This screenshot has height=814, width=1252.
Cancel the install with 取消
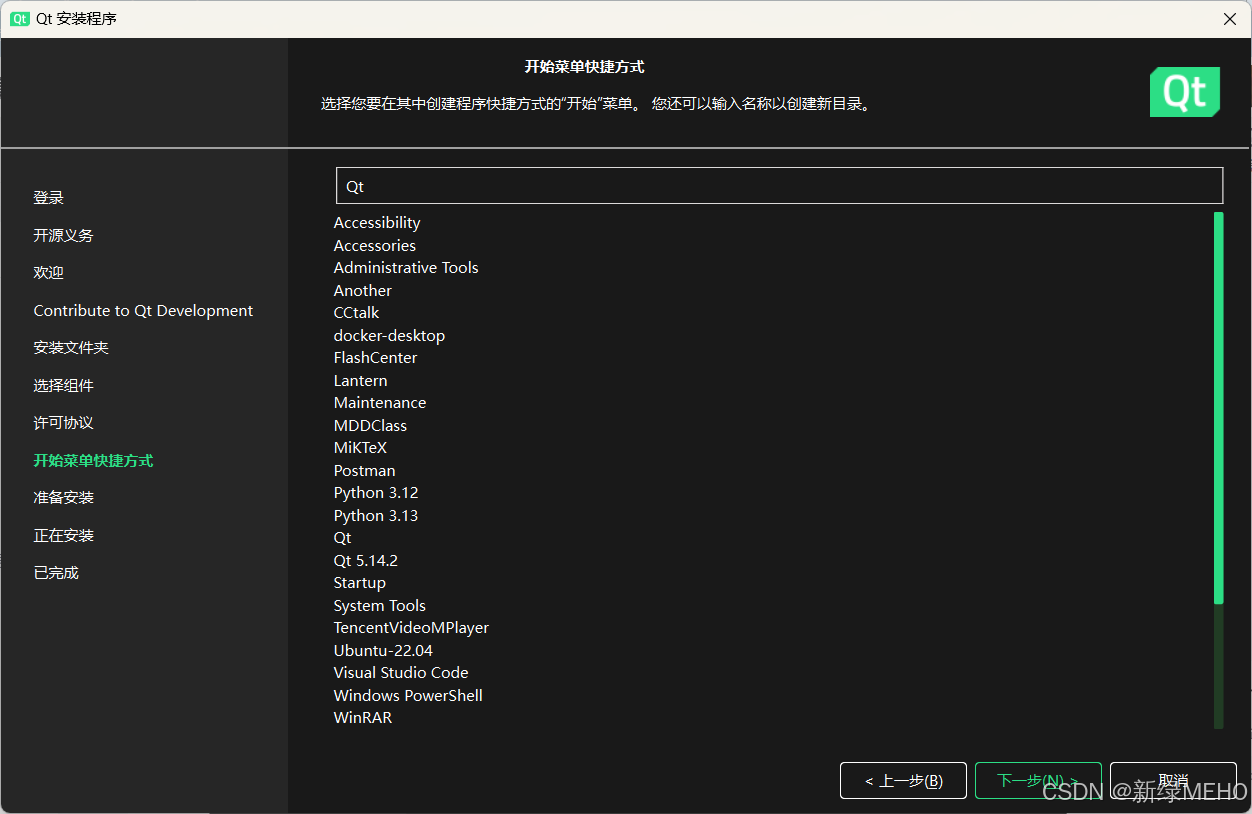(1173, 781)
